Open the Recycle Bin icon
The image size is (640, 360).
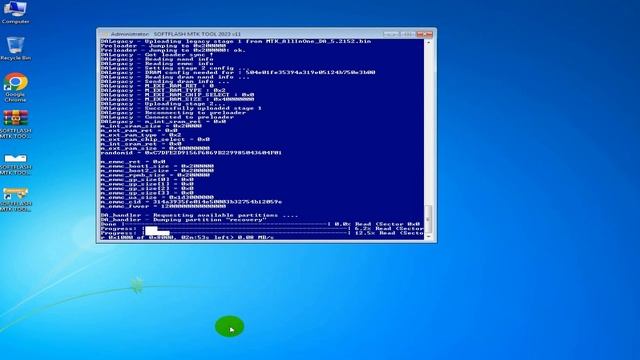(15, 49)
